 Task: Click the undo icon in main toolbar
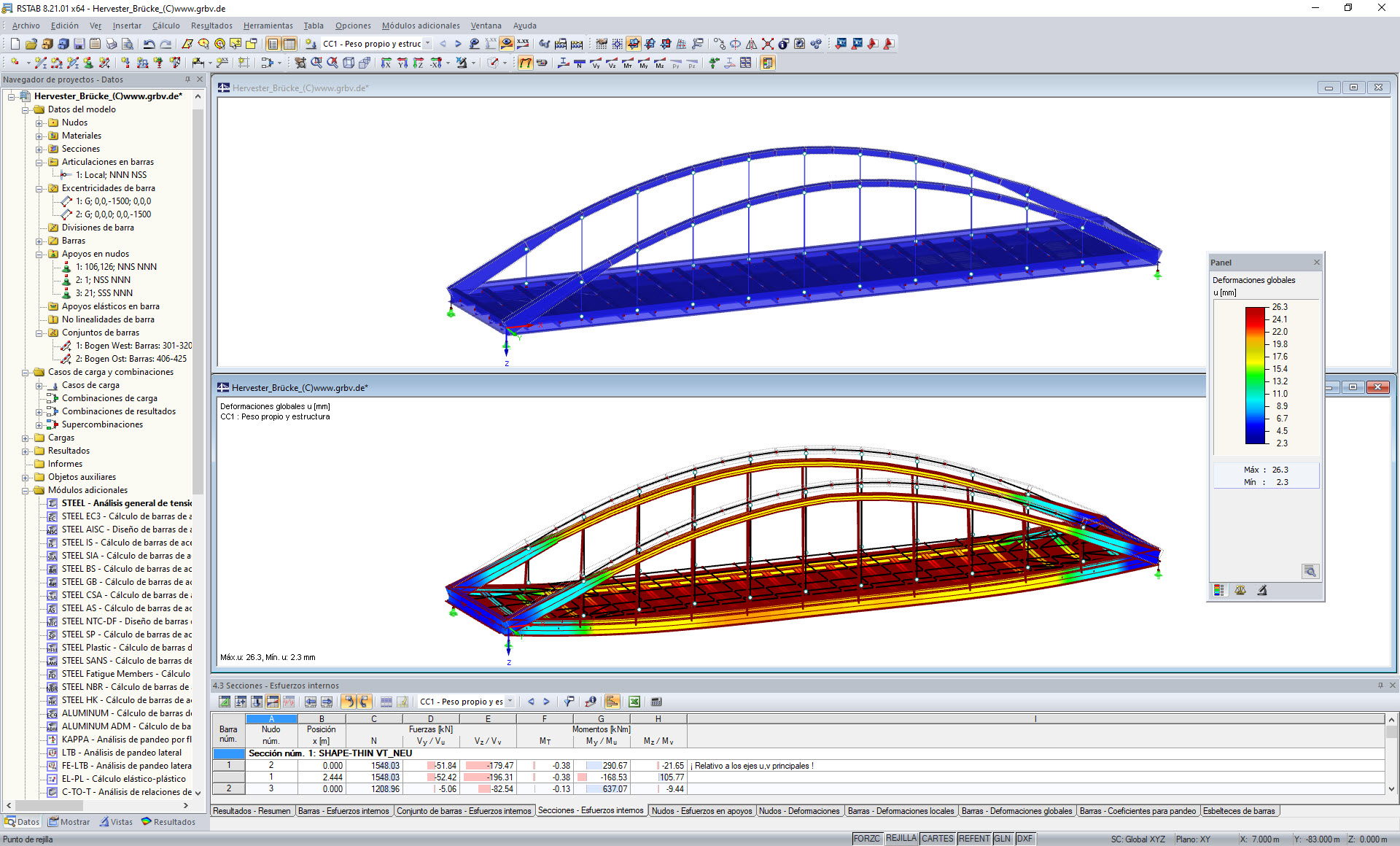point(147,44)
